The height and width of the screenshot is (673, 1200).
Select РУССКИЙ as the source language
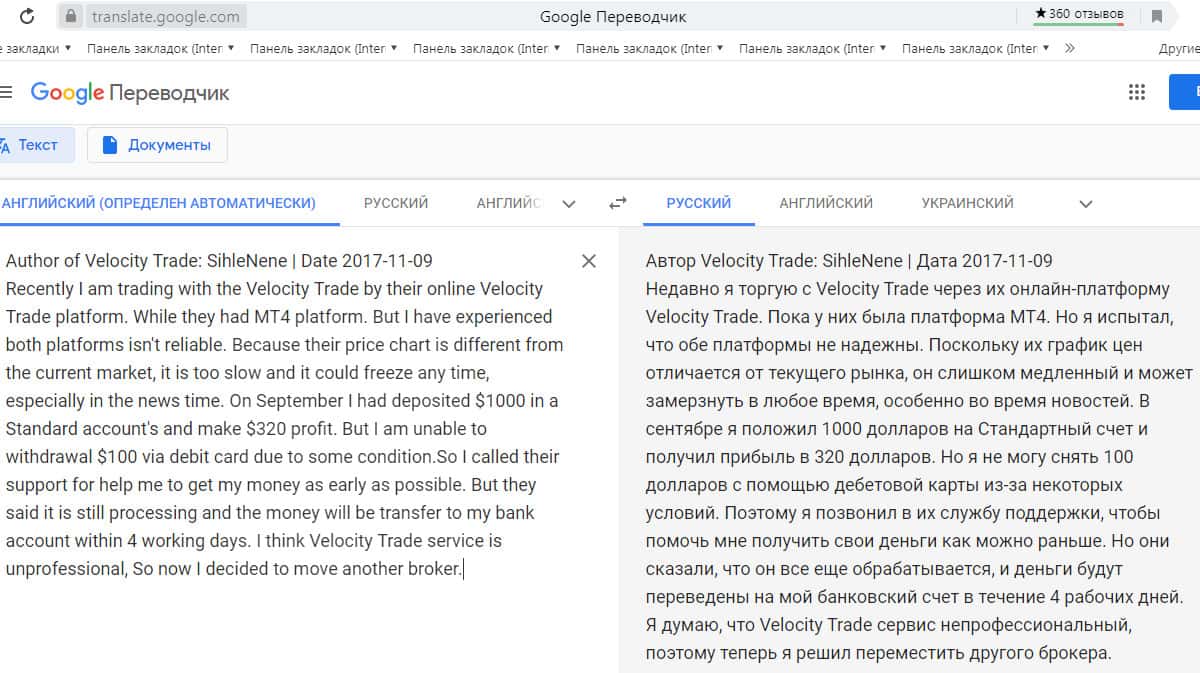click(396, 203)
